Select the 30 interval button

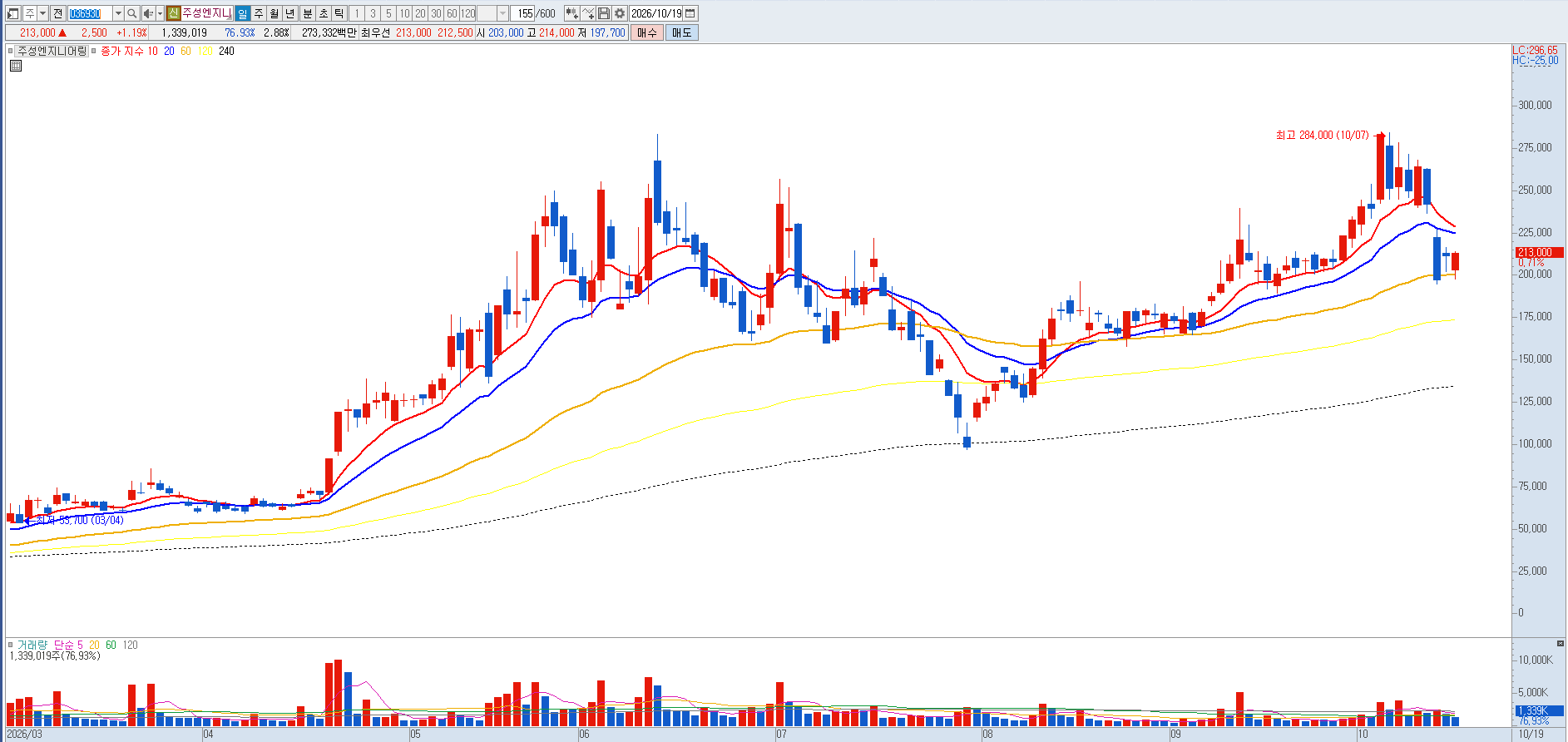pyautogui.click(x=436, y=13)
